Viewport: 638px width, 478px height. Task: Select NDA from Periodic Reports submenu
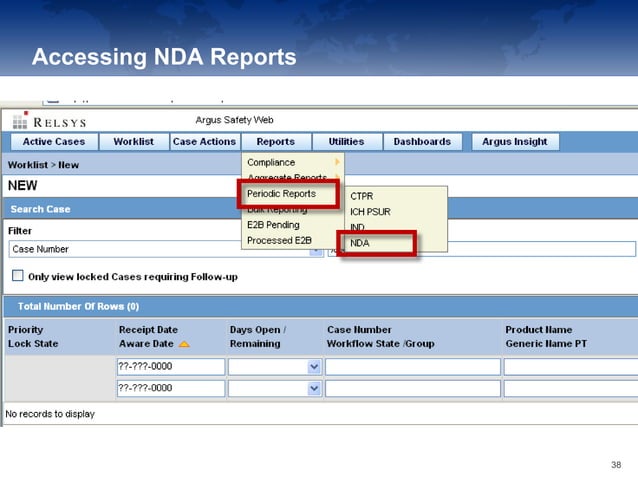click(360, 242)
